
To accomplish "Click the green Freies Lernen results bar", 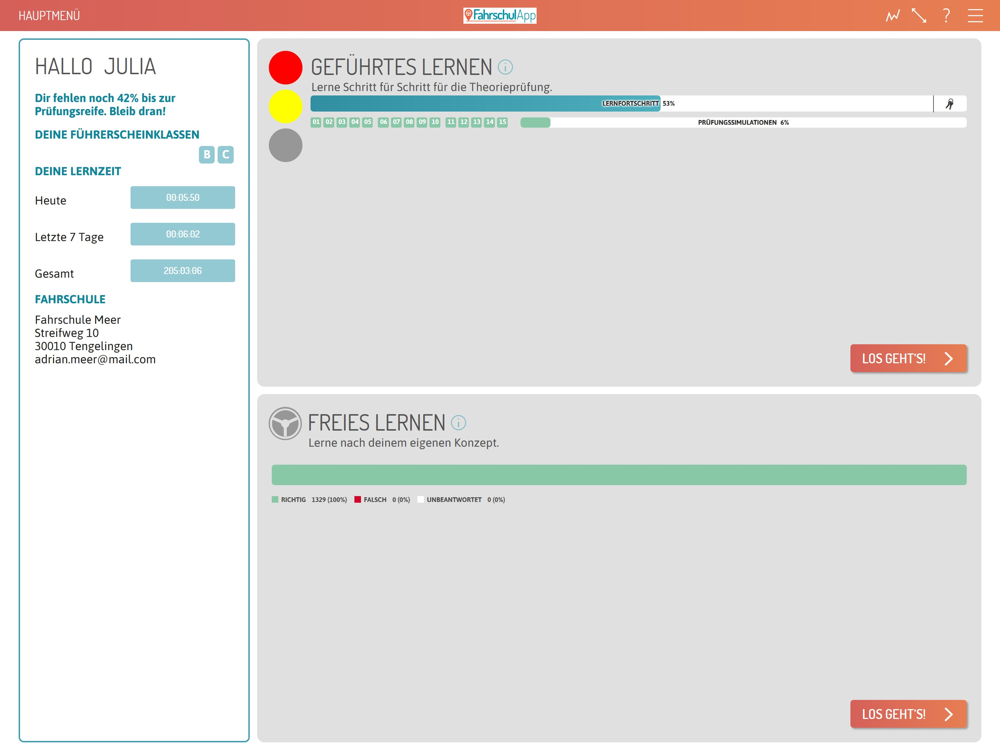I will pyautogui.click(x=619, y=475).
